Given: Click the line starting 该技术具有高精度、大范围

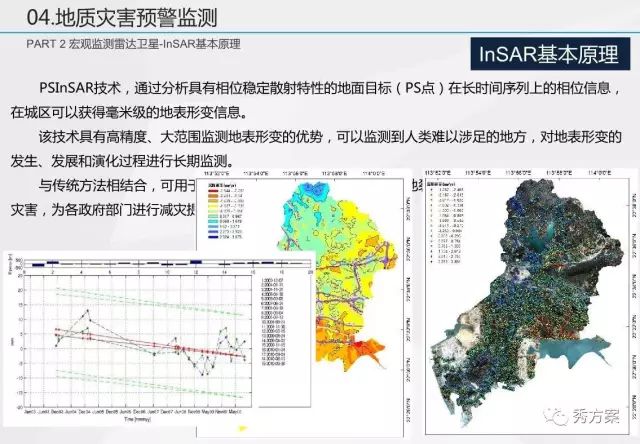Looking at the screenshot, I should click(x=330, y=137).
